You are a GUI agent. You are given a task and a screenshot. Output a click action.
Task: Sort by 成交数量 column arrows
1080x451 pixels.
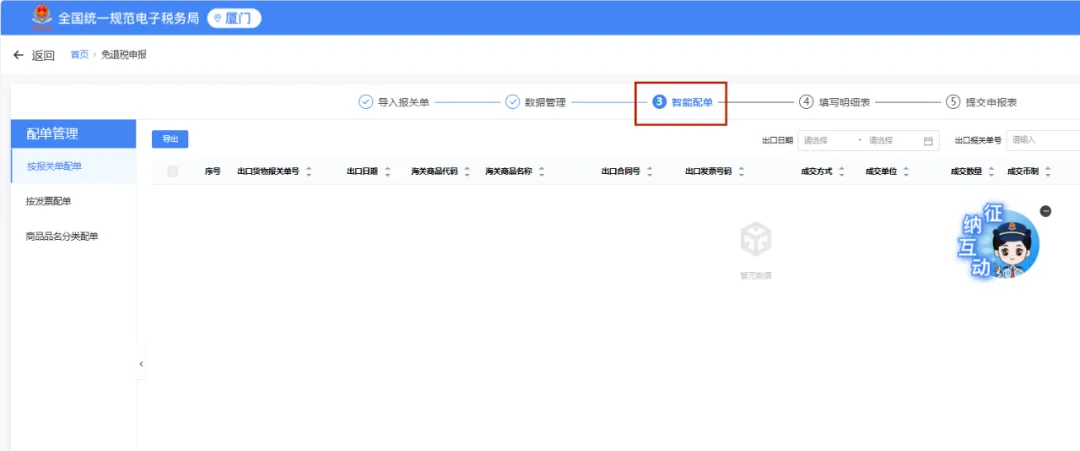991,172
